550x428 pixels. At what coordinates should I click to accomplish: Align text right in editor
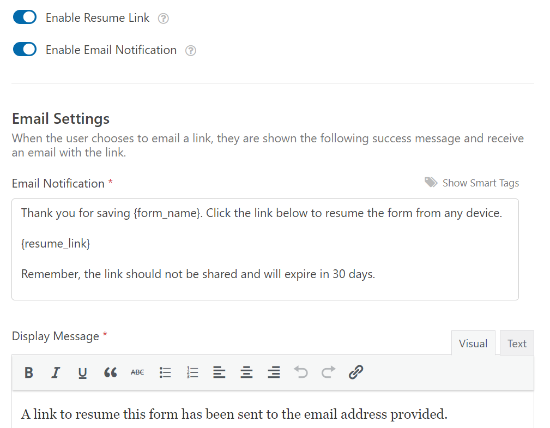click(x=274, y=372)
